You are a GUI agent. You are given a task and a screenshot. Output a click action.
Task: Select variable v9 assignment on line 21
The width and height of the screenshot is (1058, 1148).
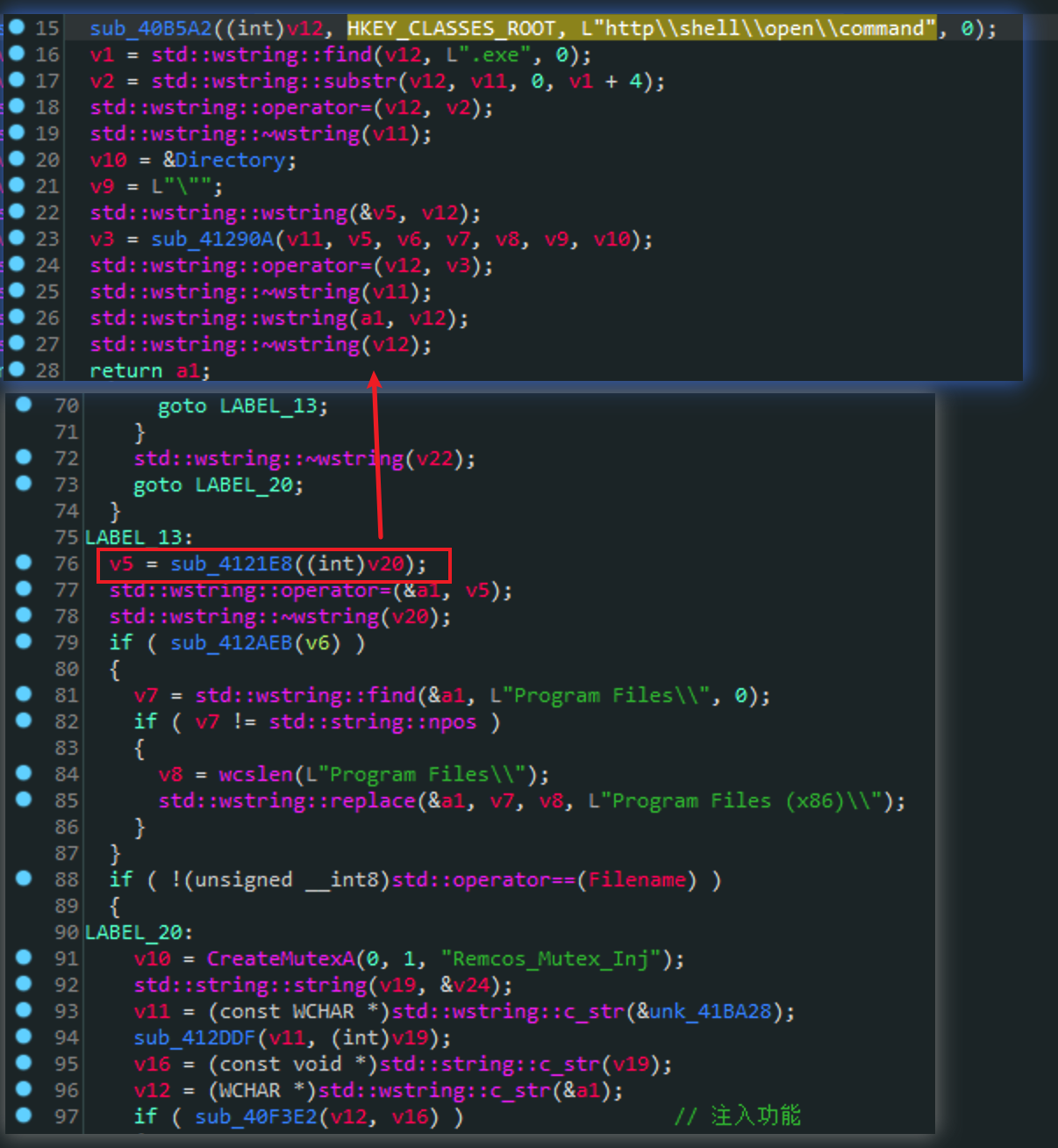click(102, 187)
